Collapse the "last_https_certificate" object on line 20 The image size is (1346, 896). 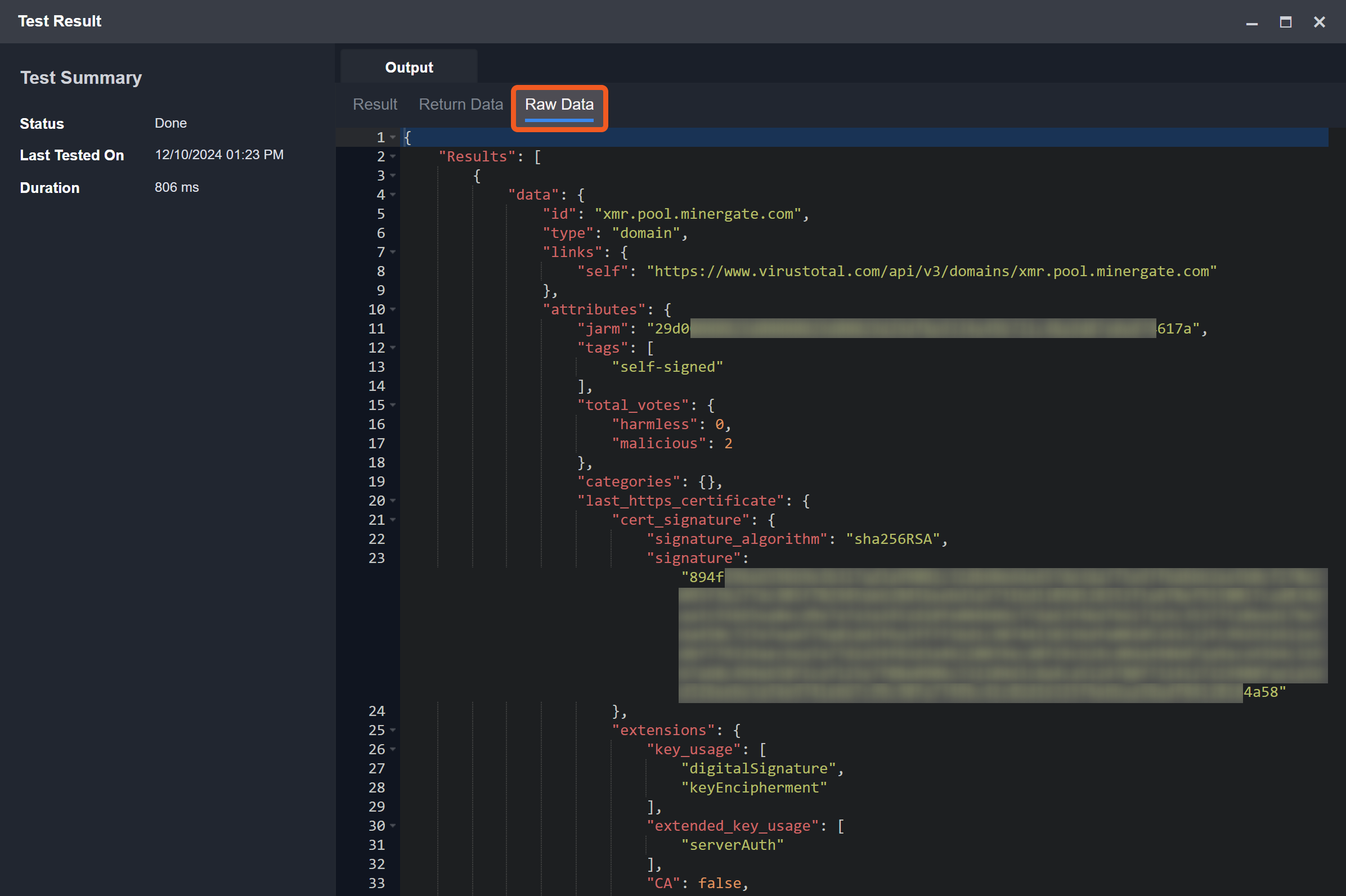(x=393, y=501)
